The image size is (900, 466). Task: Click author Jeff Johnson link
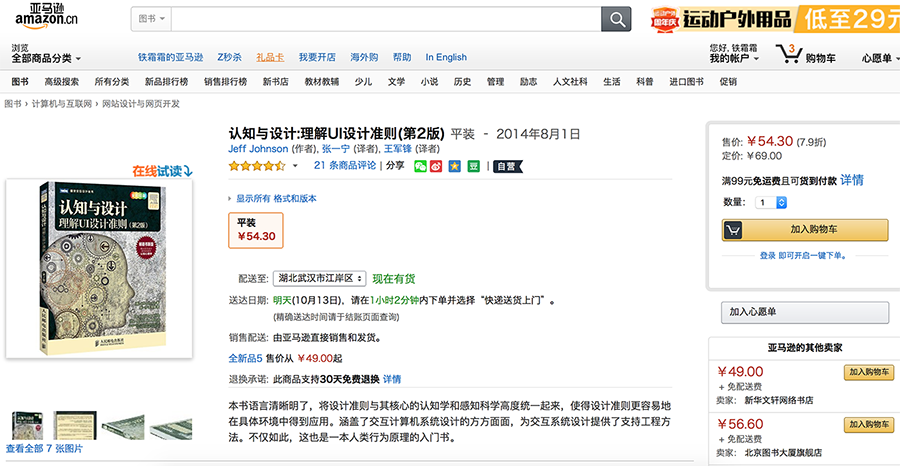pyautogui.click(x=258, y=149)
